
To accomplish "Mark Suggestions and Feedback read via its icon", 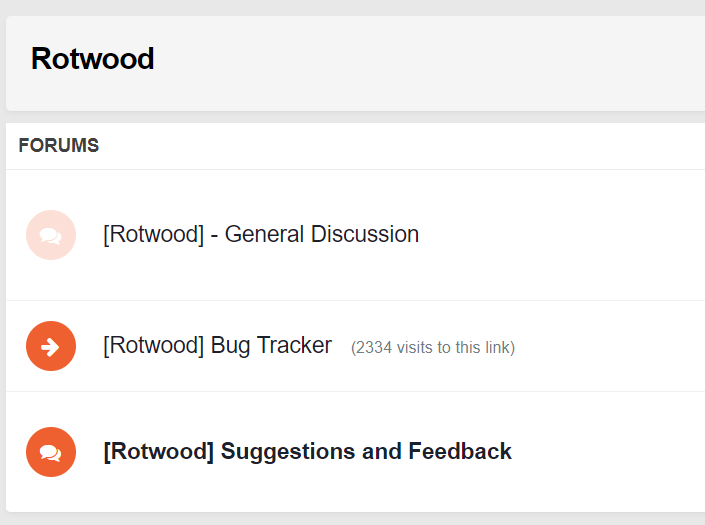I will (51, 452).
